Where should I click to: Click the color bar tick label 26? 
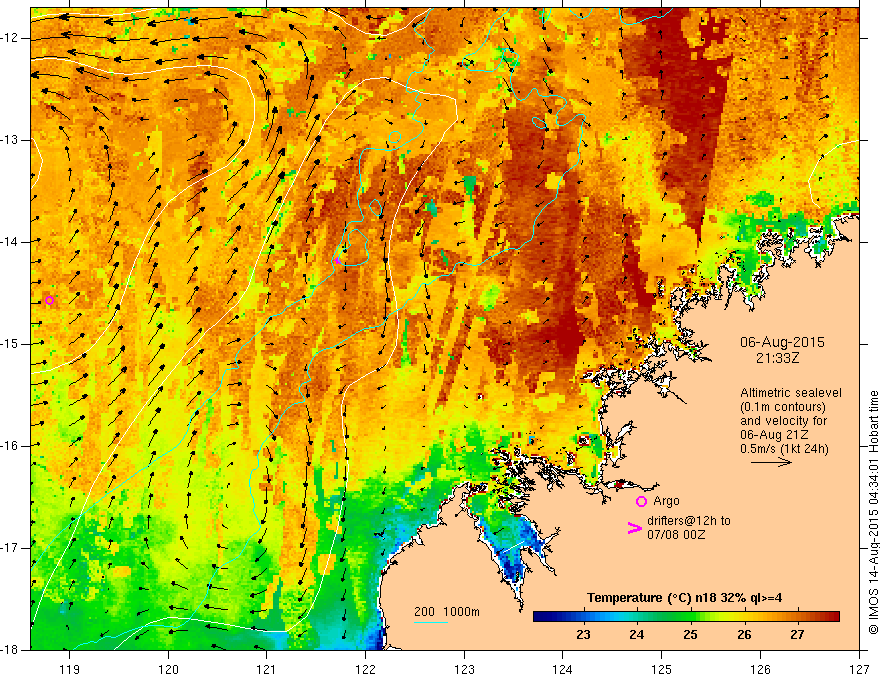[744, 635]
